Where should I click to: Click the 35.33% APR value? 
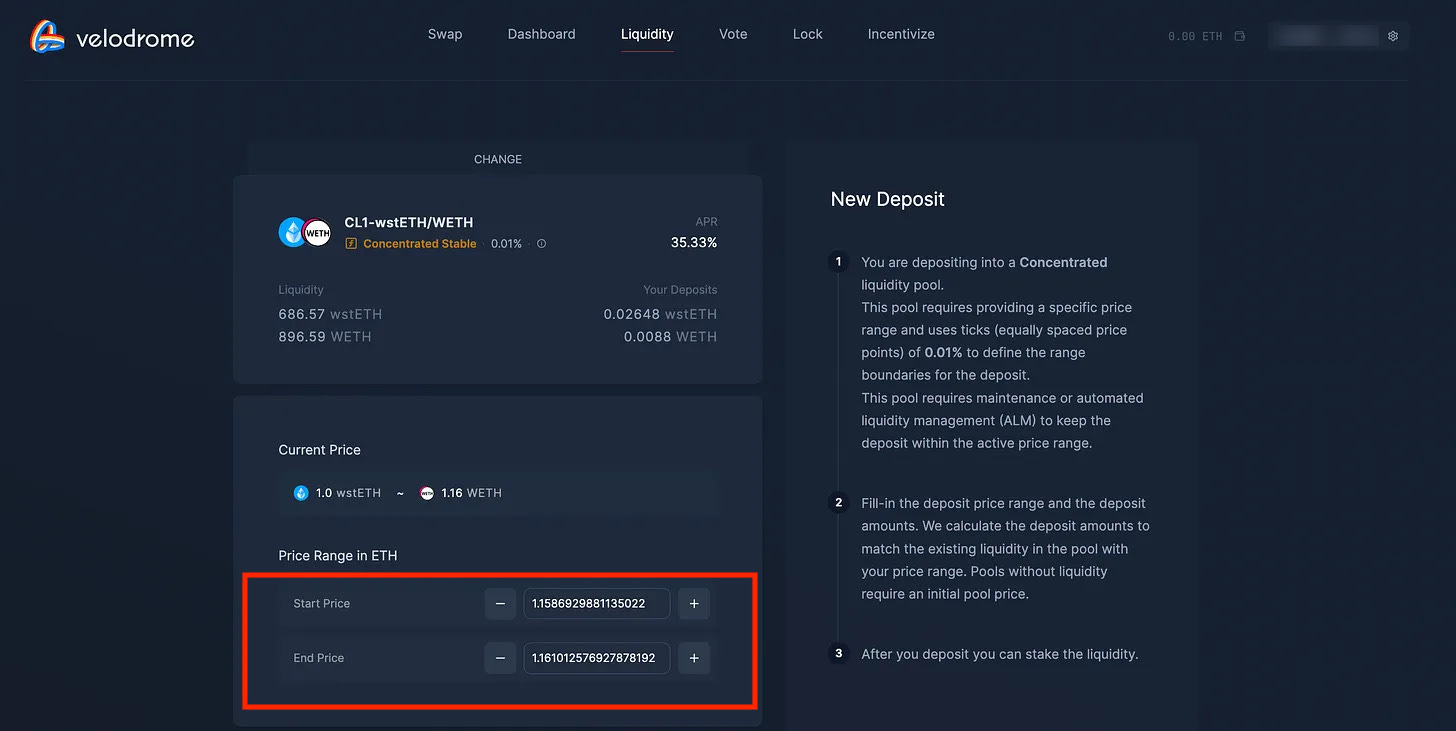(694, 242)
